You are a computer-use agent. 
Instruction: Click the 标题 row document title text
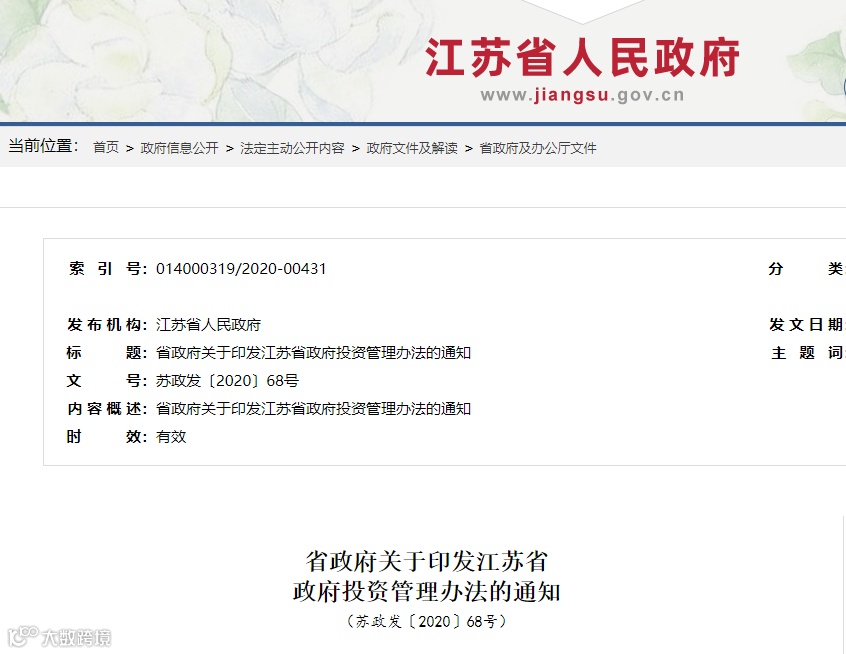click(x=313, y=353)
